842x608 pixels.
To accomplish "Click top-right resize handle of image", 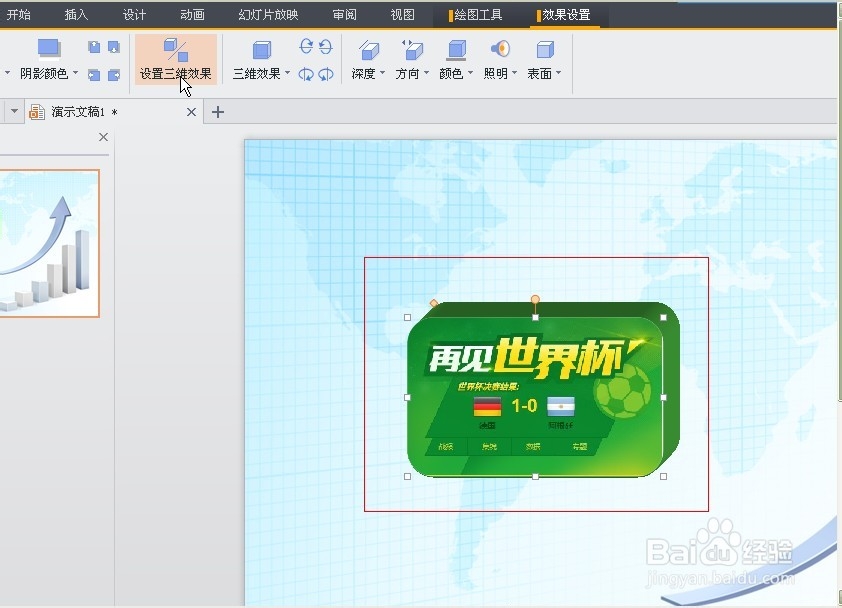I will click(x=663, y=317).
